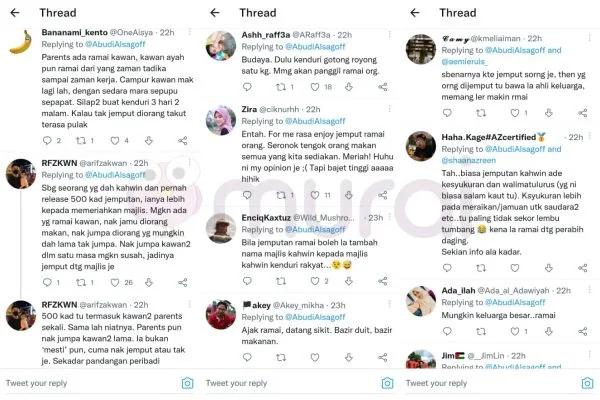View Zira's profile picture
The image size is (600, 400).
[x=221, y=121]
